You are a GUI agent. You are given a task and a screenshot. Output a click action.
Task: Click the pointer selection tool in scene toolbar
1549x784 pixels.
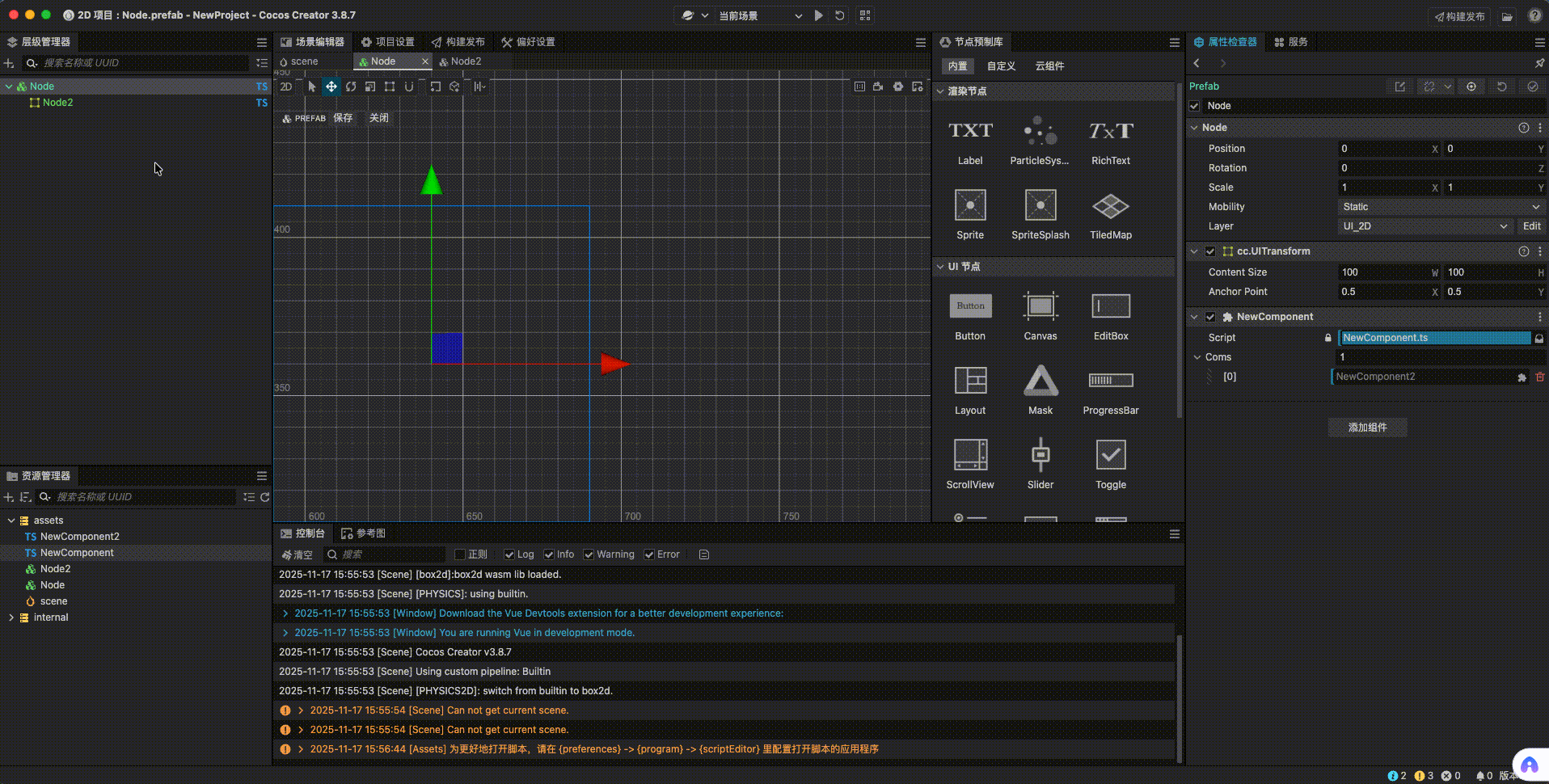pos(312,86)
